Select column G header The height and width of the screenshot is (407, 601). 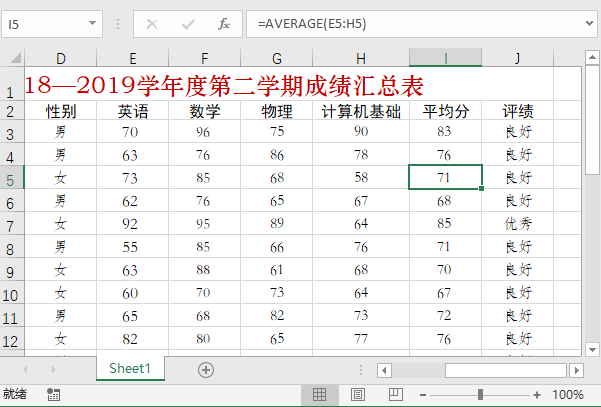277,58
